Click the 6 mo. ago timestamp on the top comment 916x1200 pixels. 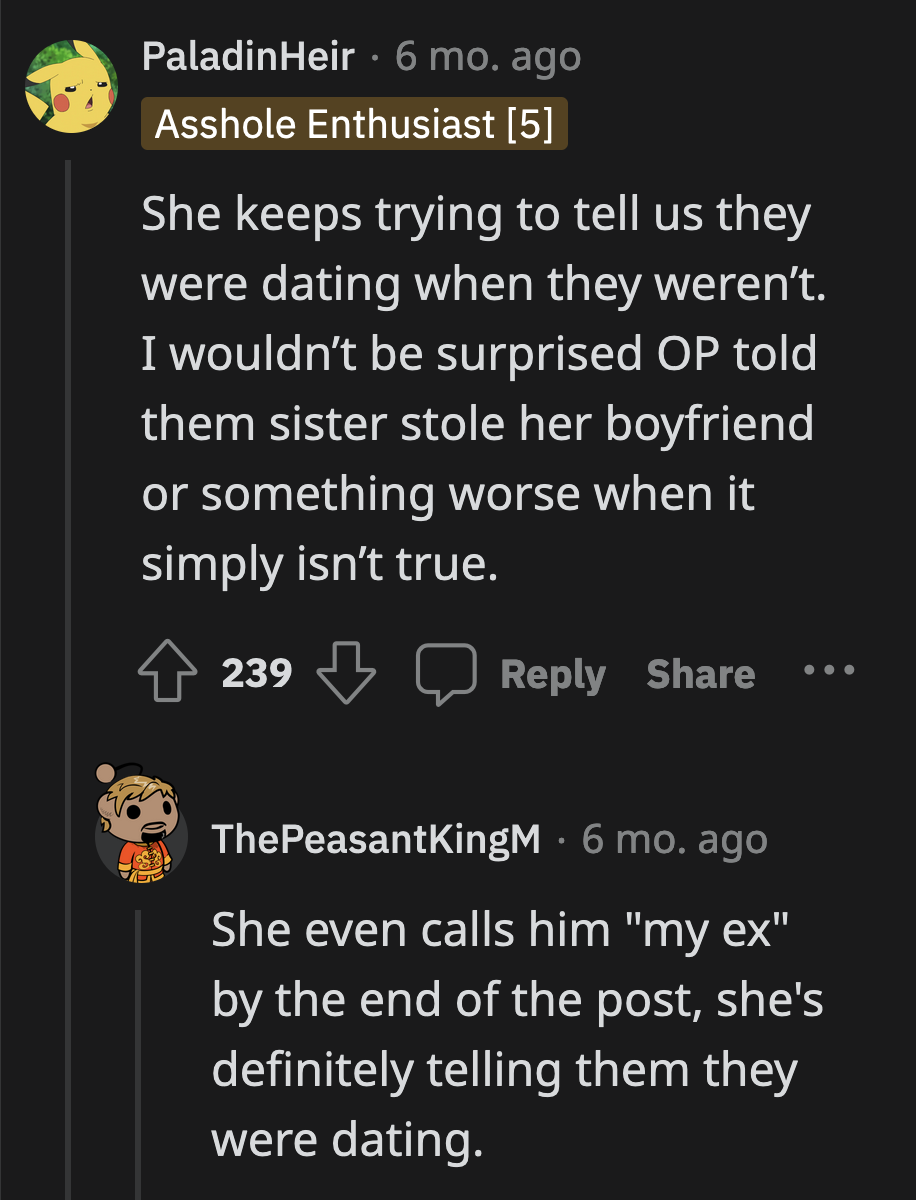pyautogui.click(x=487, y=56)
